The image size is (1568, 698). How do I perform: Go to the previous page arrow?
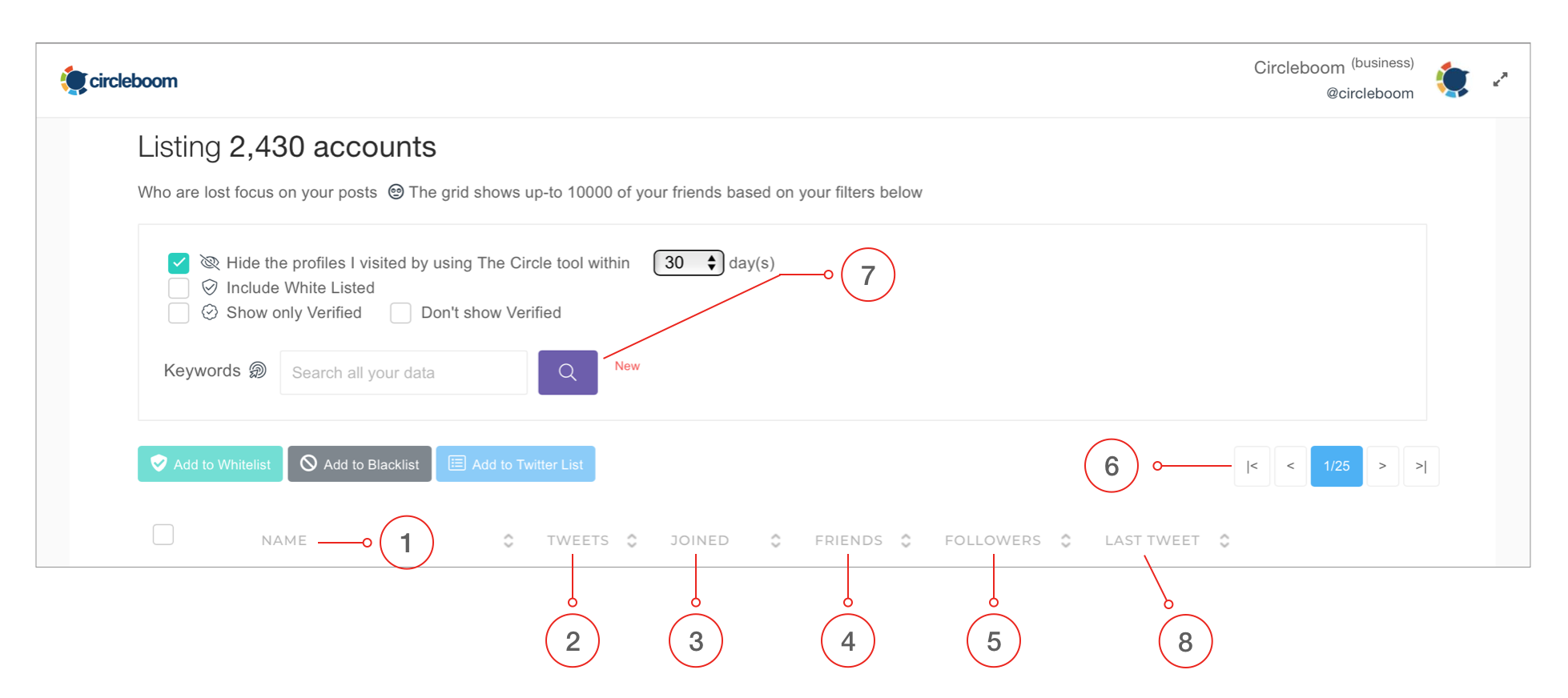click(x=1290, y=466)
